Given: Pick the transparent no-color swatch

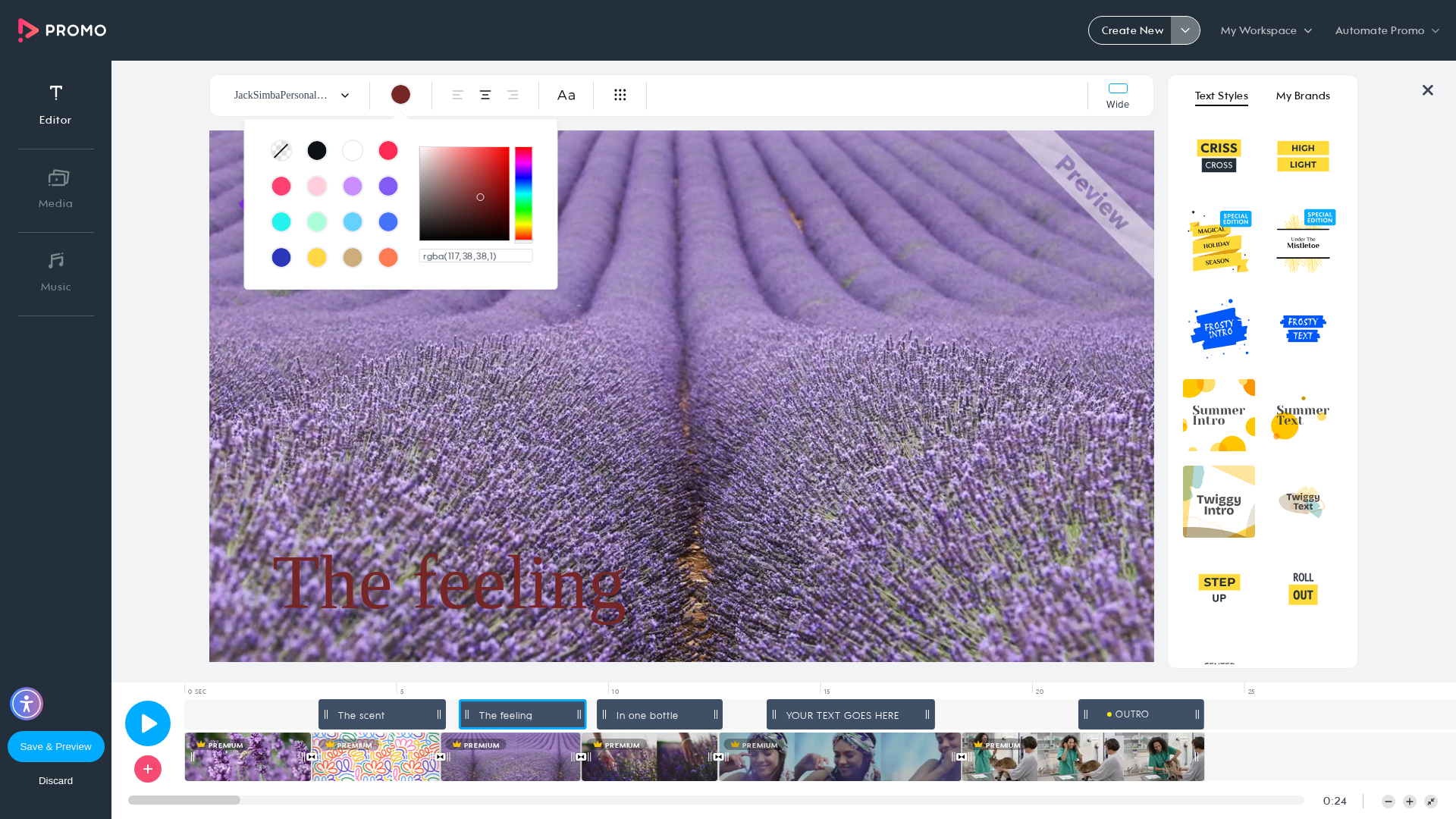Looking at the screenshot, I should [x=281, y=151].
